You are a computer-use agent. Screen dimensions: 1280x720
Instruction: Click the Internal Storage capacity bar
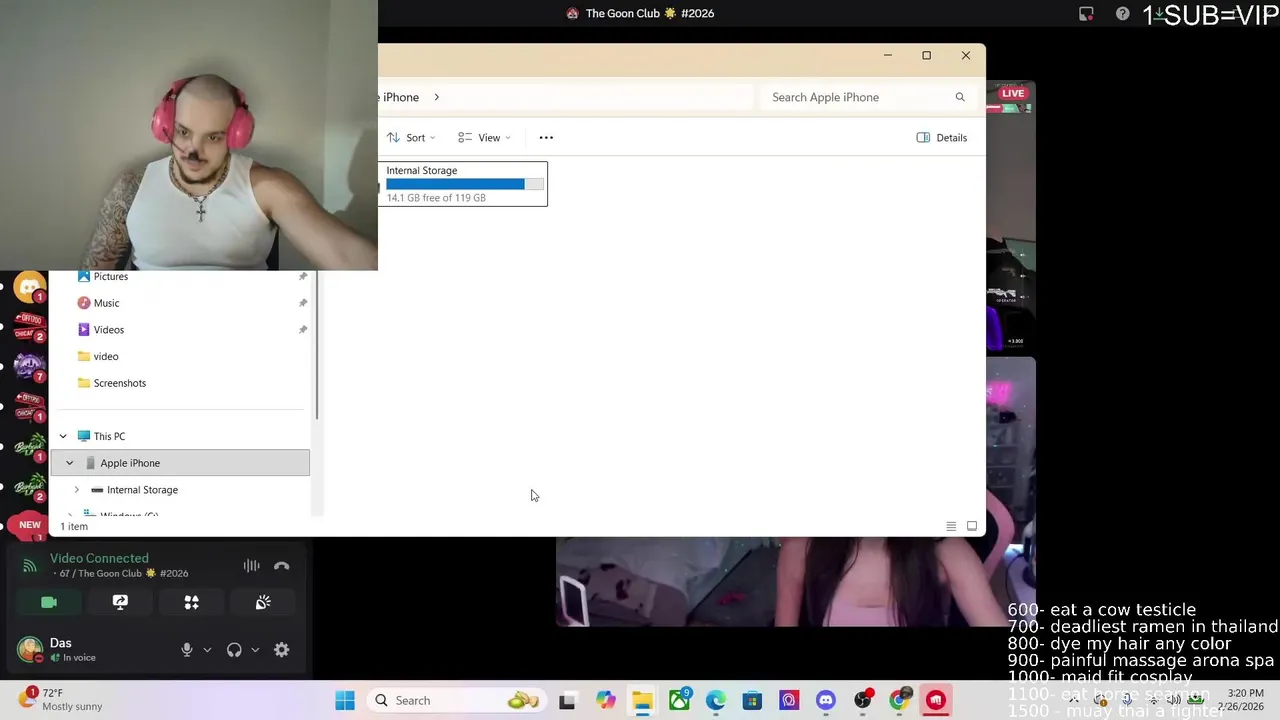(x=465, y=184)
